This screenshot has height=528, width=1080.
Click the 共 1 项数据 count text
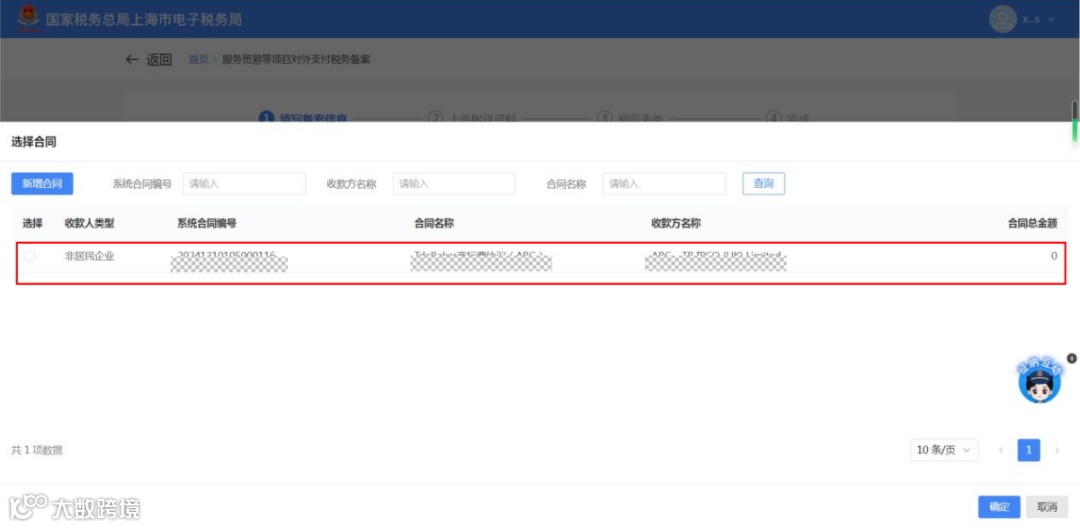coord(37,450)
